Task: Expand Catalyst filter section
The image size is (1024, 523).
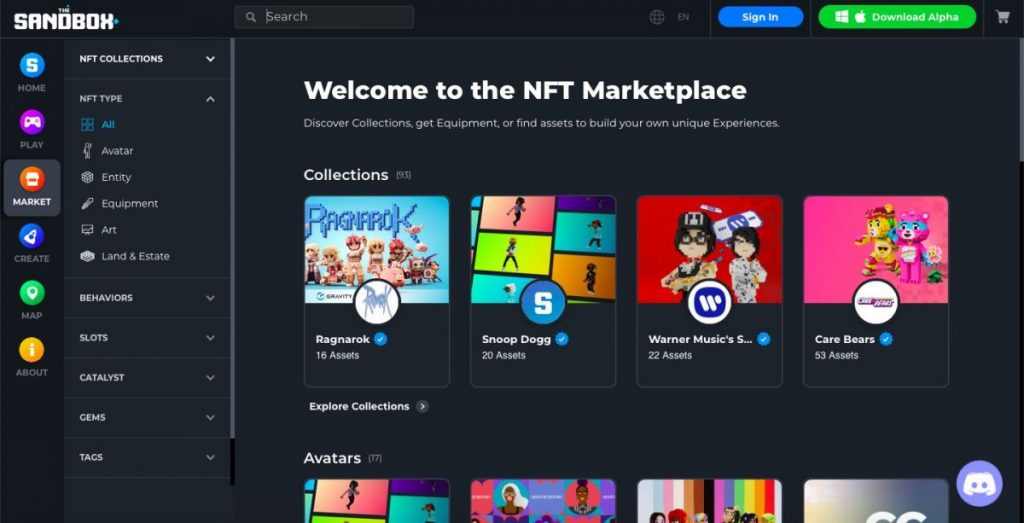Action: point(148,377)
